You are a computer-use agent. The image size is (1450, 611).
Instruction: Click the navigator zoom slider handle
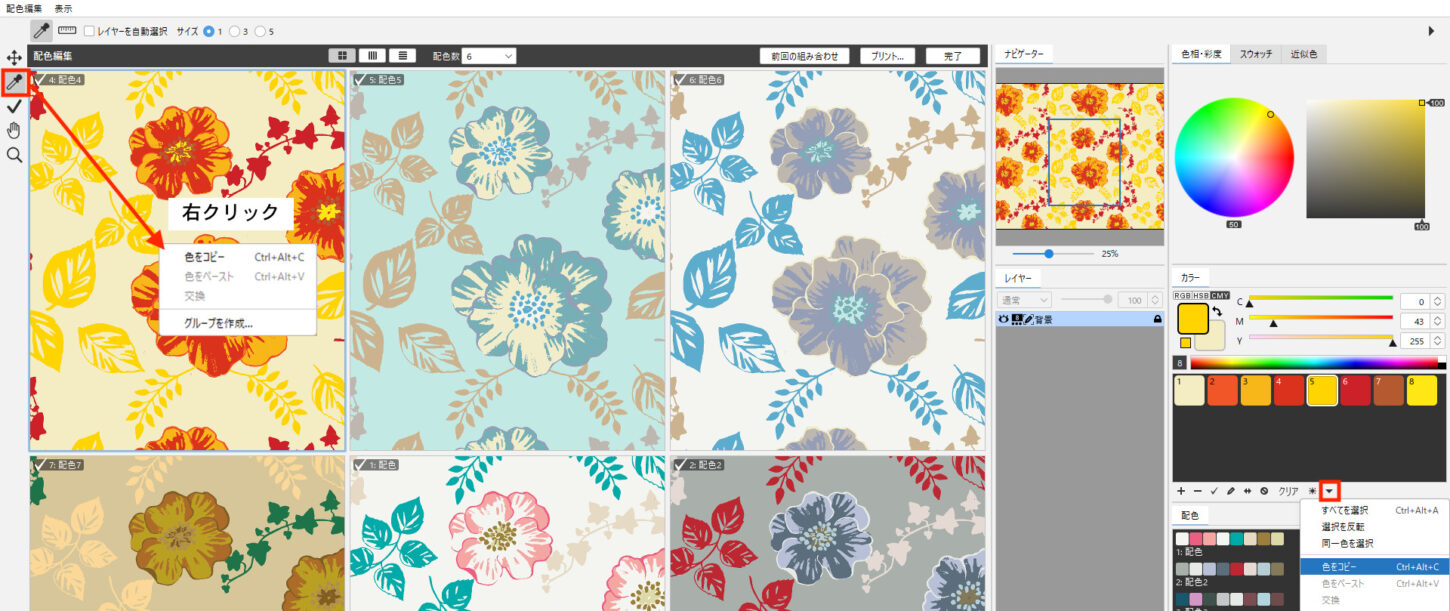pyautogui.click(x=1048, y=254)
